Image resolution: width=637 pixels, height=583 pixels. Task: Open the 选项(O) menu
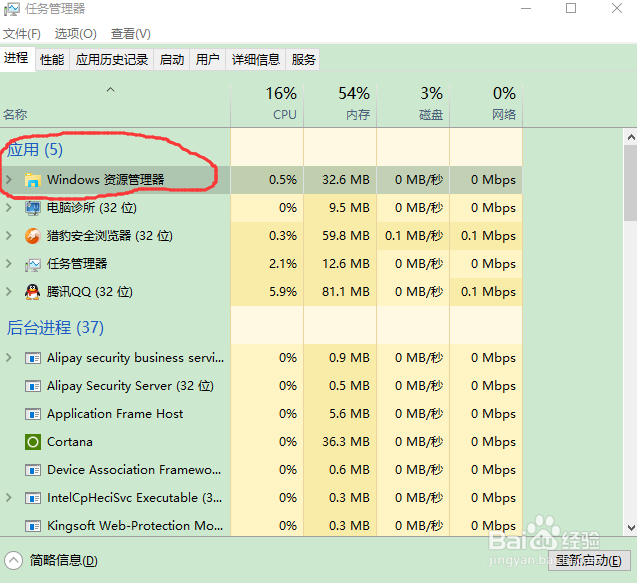click(76, 34)
